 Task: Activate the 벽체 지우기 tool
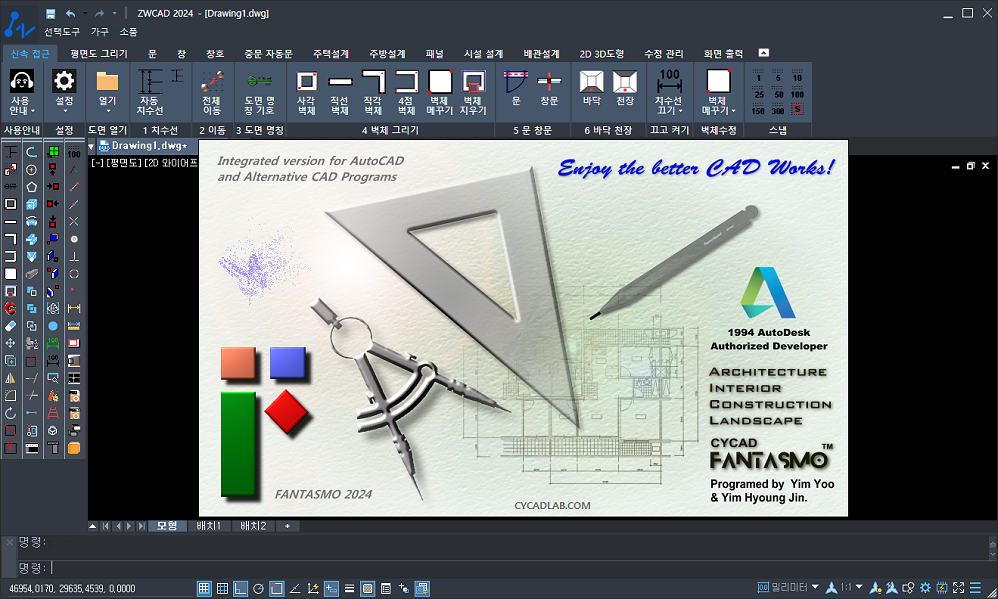coord(473,93)
